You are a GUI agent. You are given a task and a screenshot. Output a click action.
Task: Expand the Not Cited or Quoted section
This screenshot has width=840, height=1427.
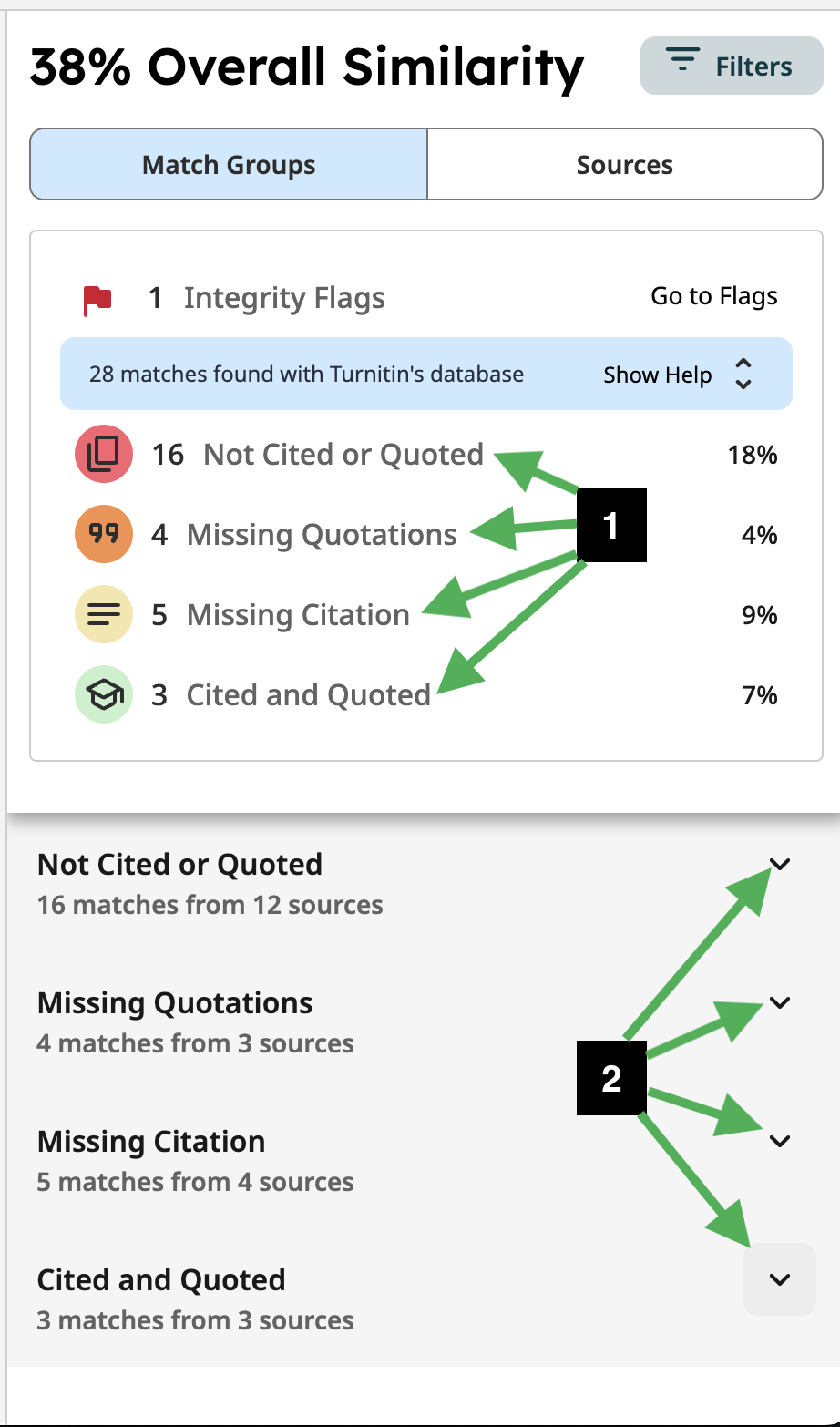point(779,864)
